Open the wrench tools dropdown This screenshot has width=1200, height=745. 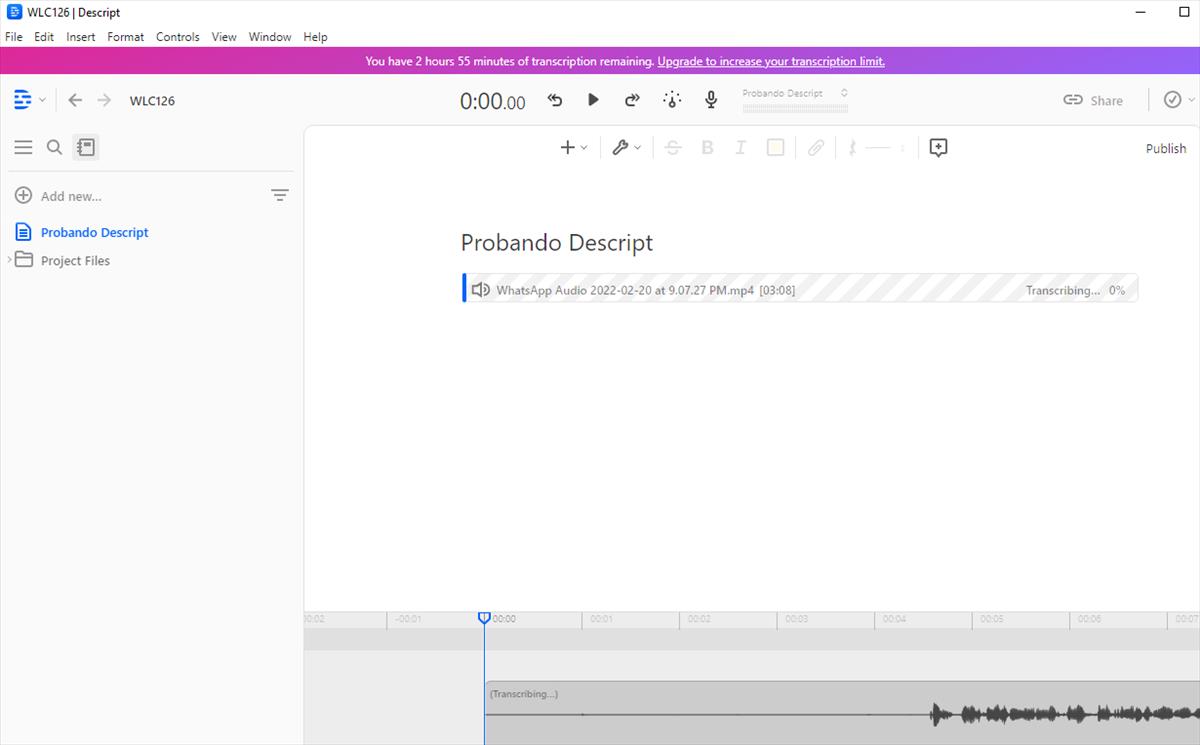pos(626,148)
